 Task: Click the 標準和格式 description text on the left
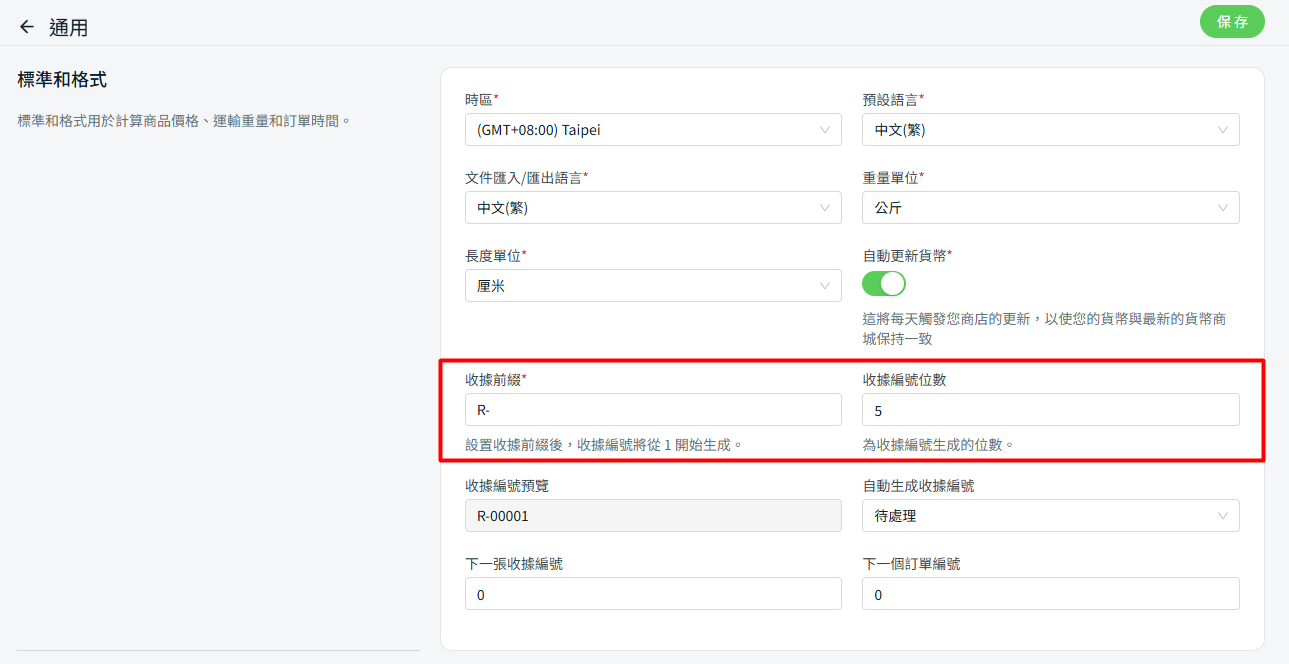pos(185,121)
